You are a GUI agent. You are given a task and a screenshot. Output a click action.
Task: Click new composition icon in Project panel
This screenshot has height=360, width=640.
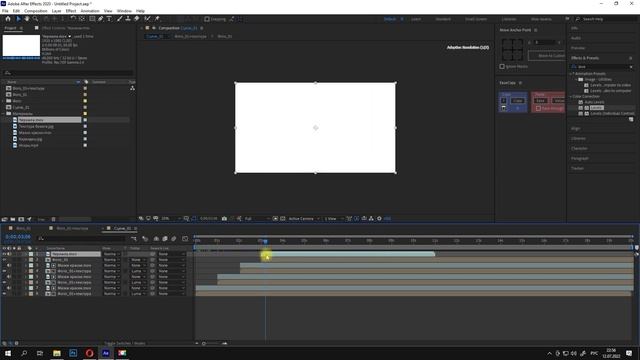point(21,219)
